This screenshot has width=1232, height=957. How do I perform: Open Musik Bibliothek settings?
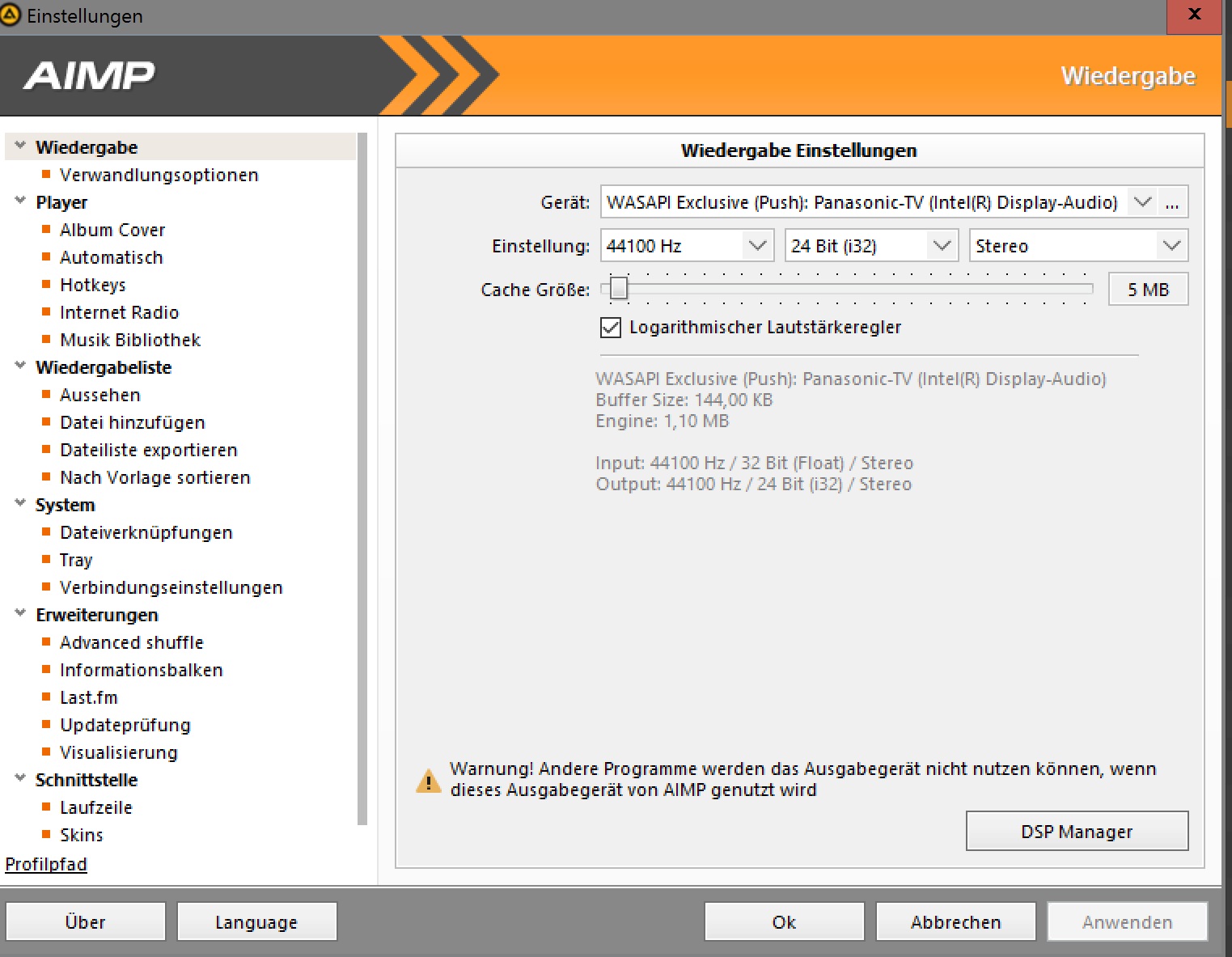click(130, 340)
